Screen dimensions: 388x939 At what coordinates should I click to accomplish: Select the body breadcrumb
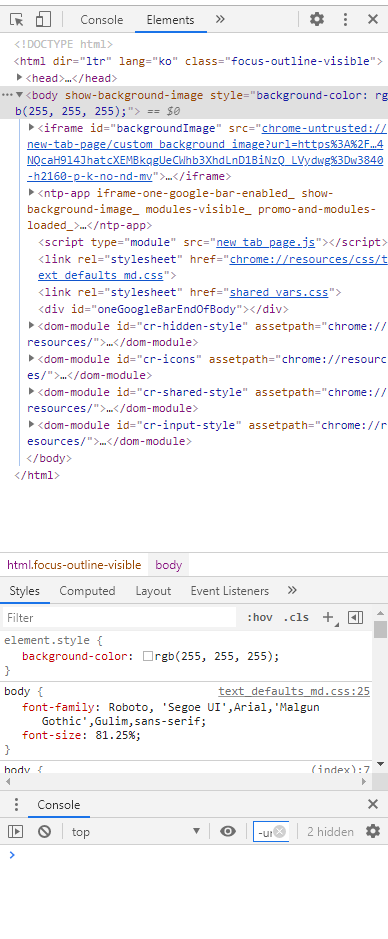(168, 565)
